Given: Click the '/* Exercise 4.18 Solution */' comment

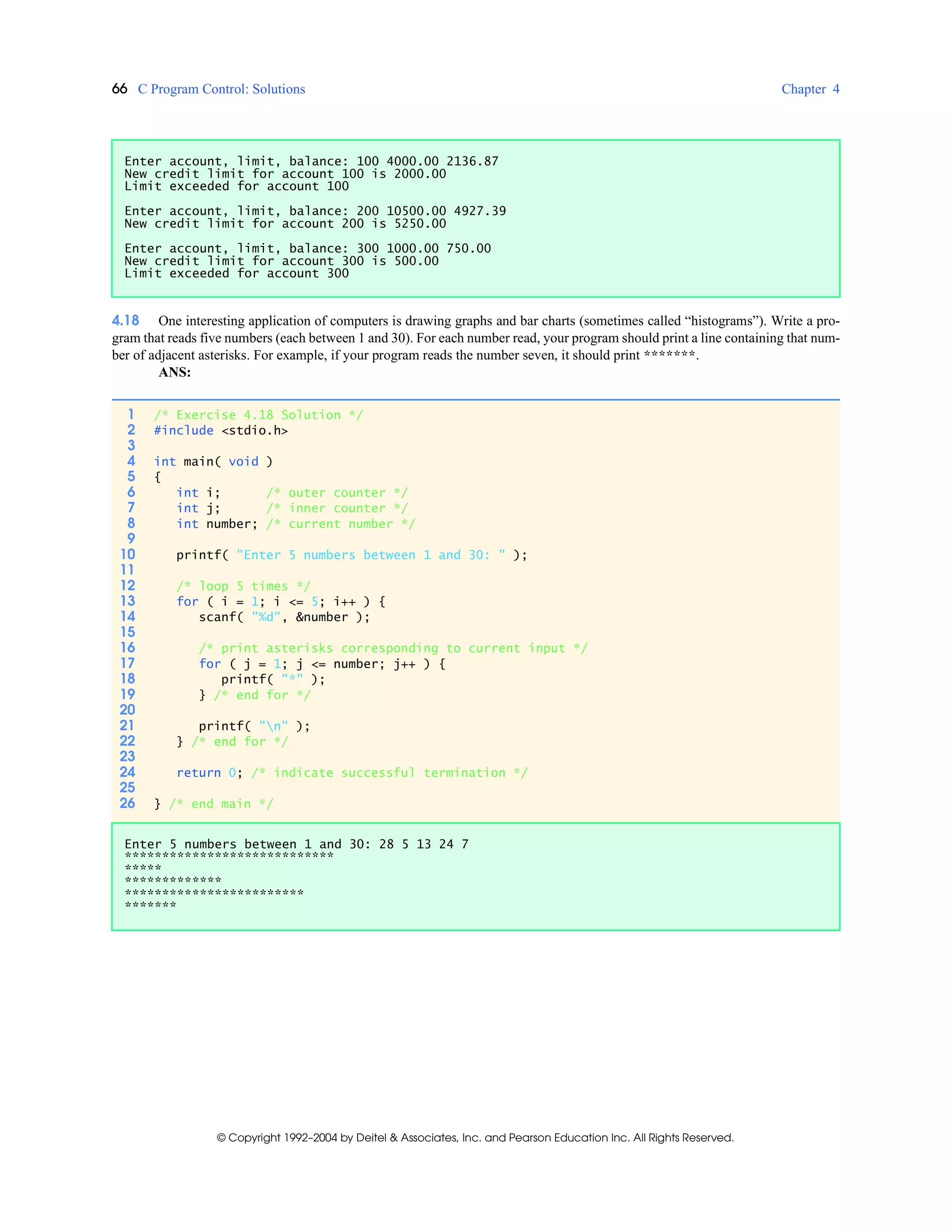Looking at the screenshot, I should [258, 415].
